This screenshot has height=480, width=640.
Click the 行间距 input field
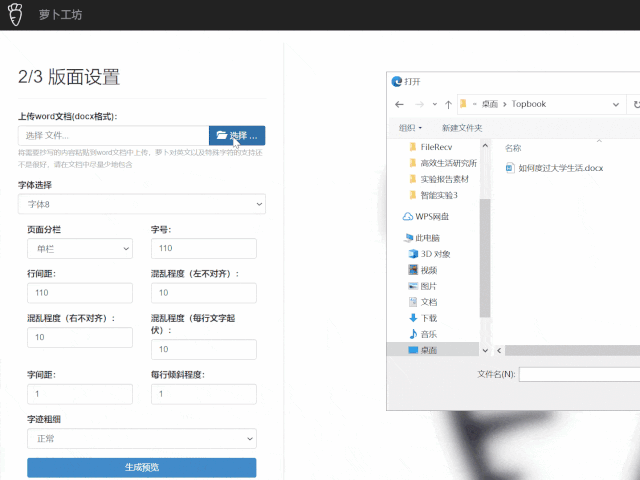click(x=80, y=293)
